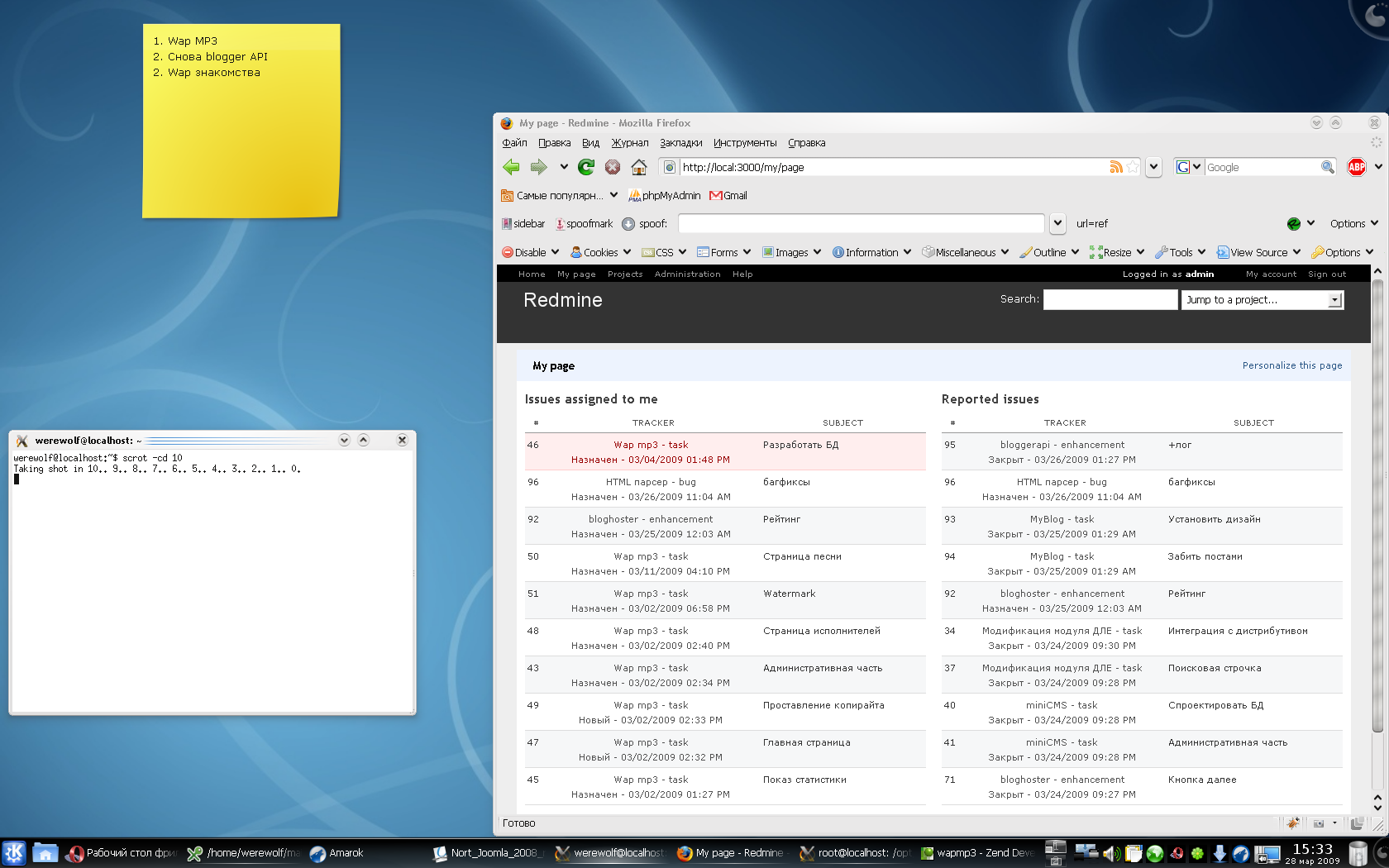Open the Закладки menu
This screenshot has width=1389, height=868.
click(681, 143)
